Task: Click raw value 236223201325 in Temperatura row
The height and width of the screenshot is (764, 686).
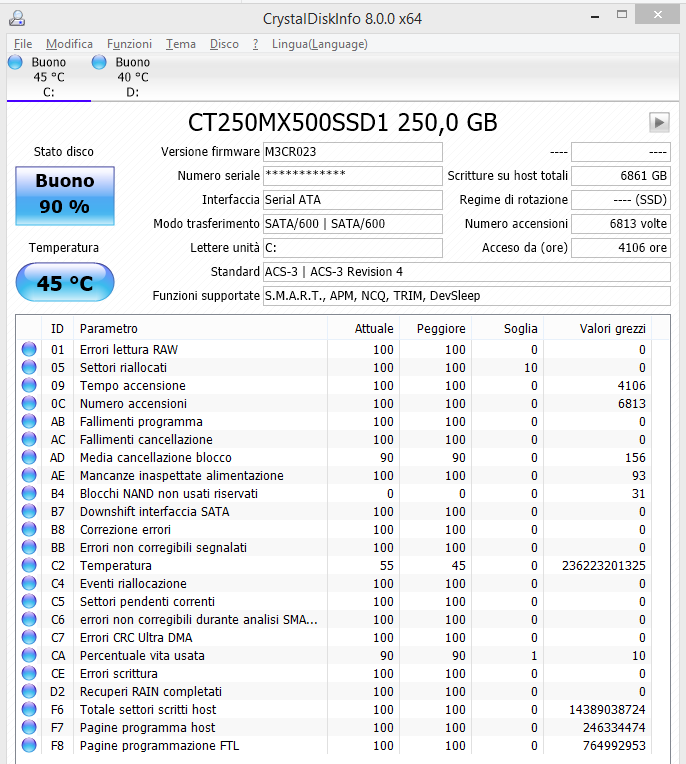Action: pyautogui.click(x=604, y=566)
